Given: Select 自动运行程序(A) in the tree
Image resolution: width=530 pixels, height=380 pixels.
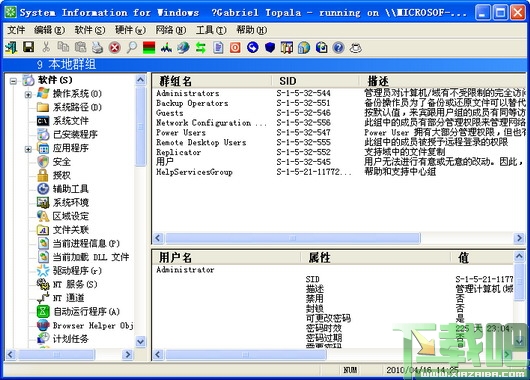Looking at the screenshot, I should [x=87, y=311].
